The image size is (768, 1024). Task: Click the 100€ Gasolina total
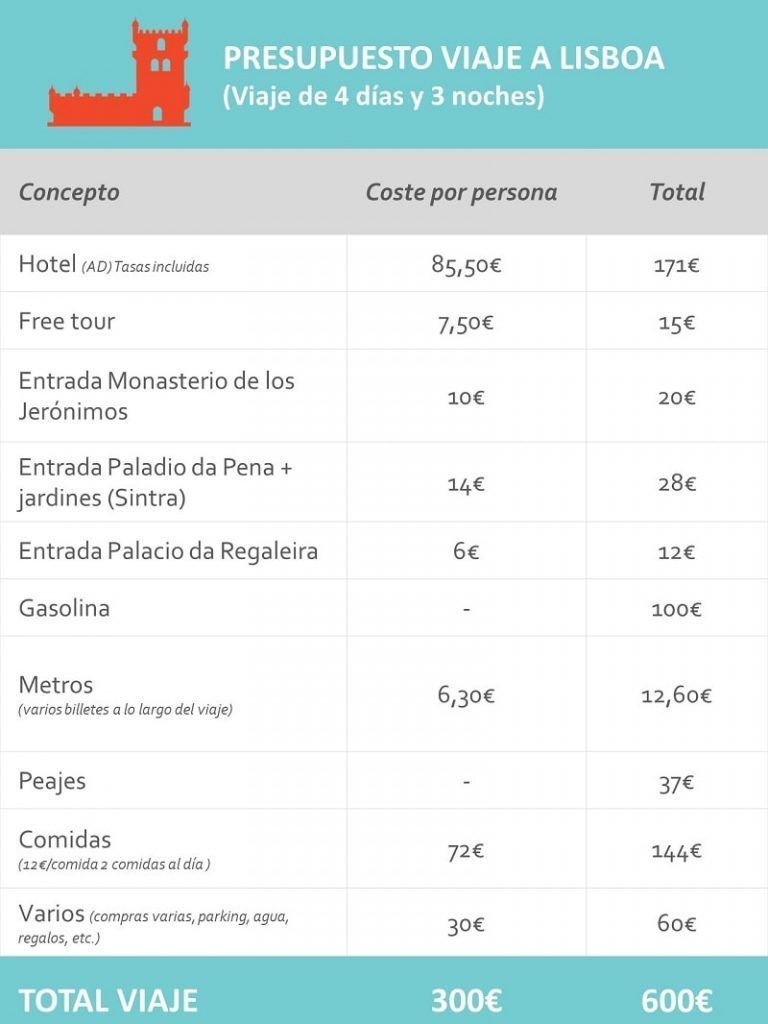pos(676,609)
